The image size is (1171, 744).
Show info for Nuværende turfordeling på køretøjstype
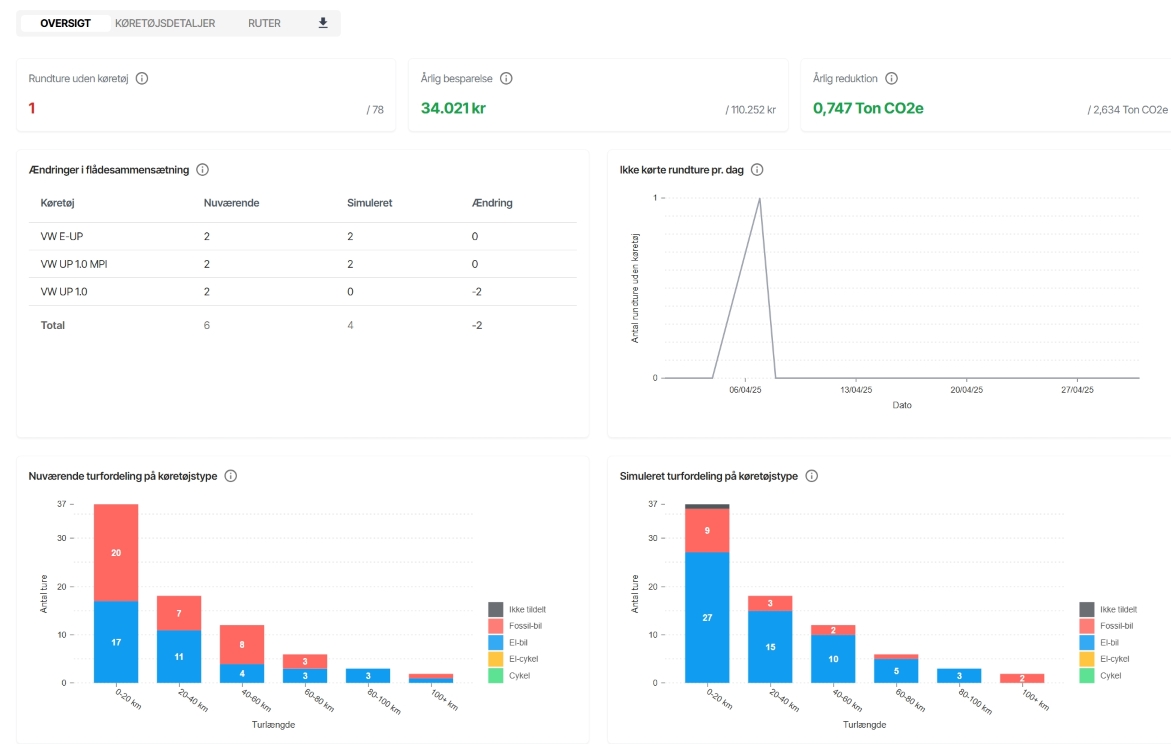[231, 476]
